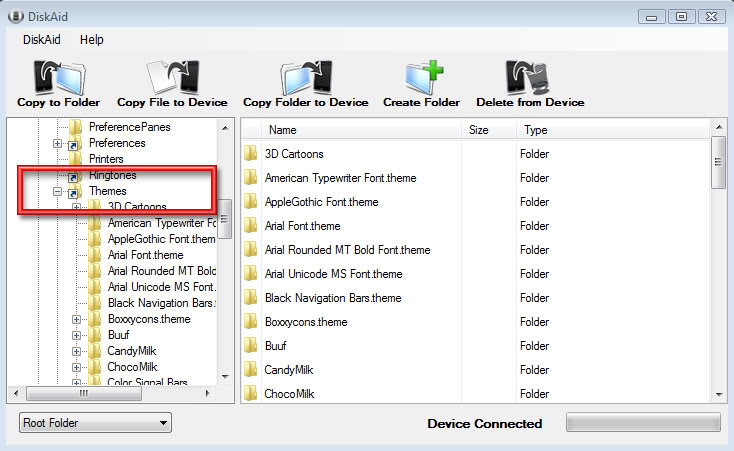734x451 pixels.
Task: Open the Root Folder dropdown
Action: 95,423
